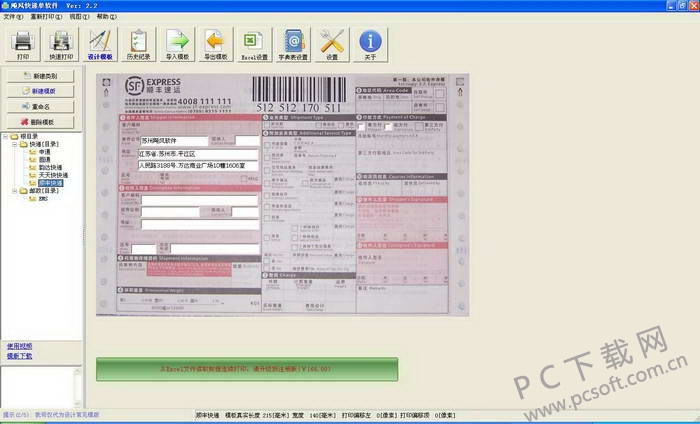Open 设计模板 design template tool

[x=100, y=44]
